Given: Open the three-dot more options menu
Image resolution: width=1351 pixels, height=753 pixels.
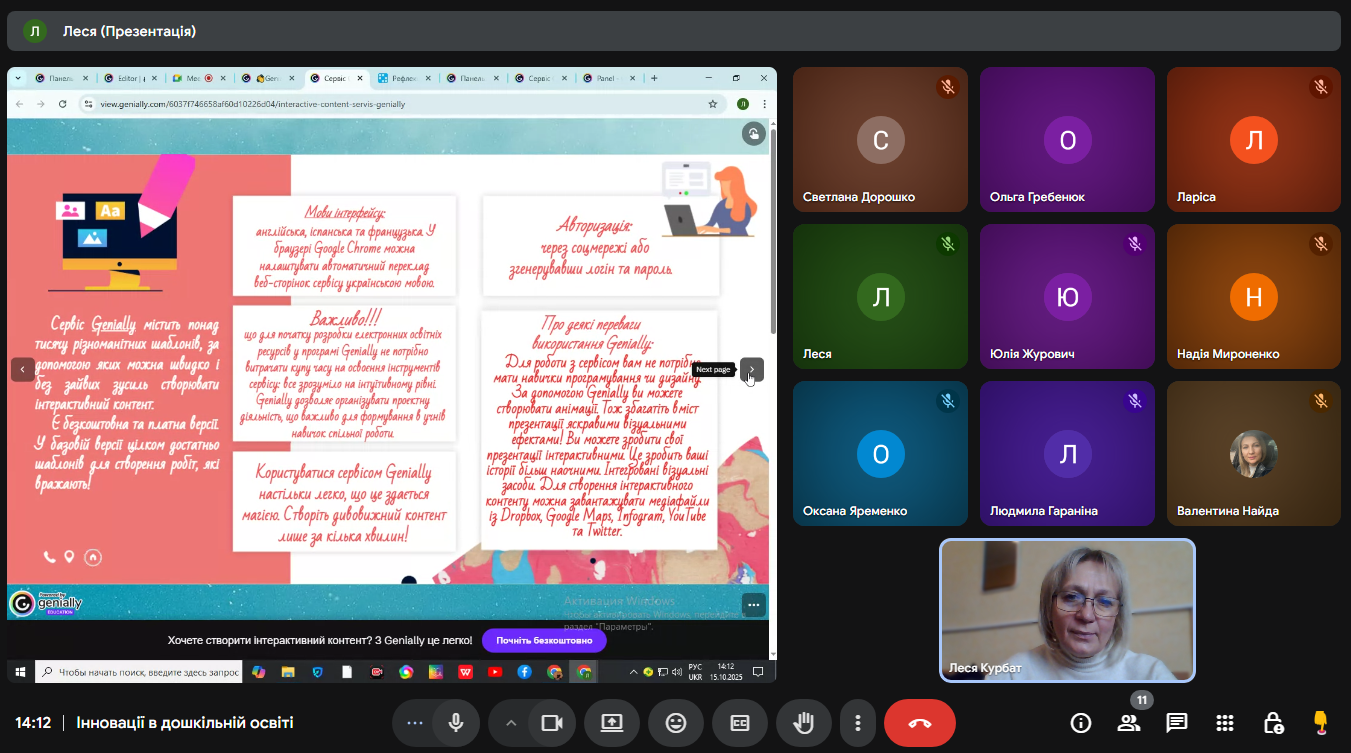Looking at the screenshot, I should coord(857,723).
